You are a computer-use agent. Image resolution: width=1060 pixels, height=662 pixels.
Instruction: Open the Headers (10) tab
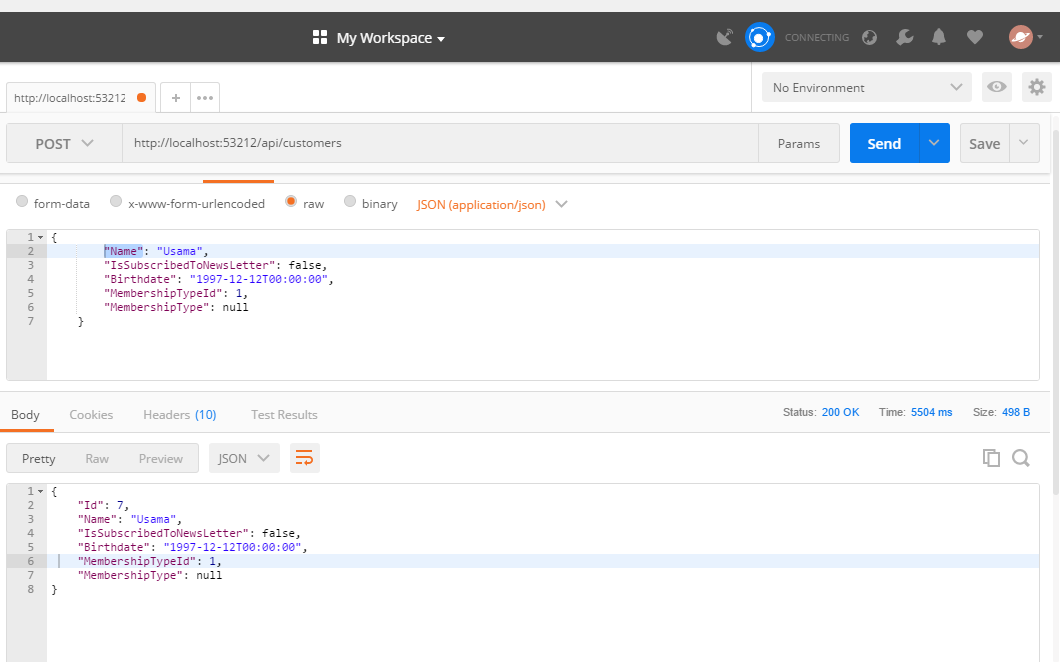coord(180,415)
